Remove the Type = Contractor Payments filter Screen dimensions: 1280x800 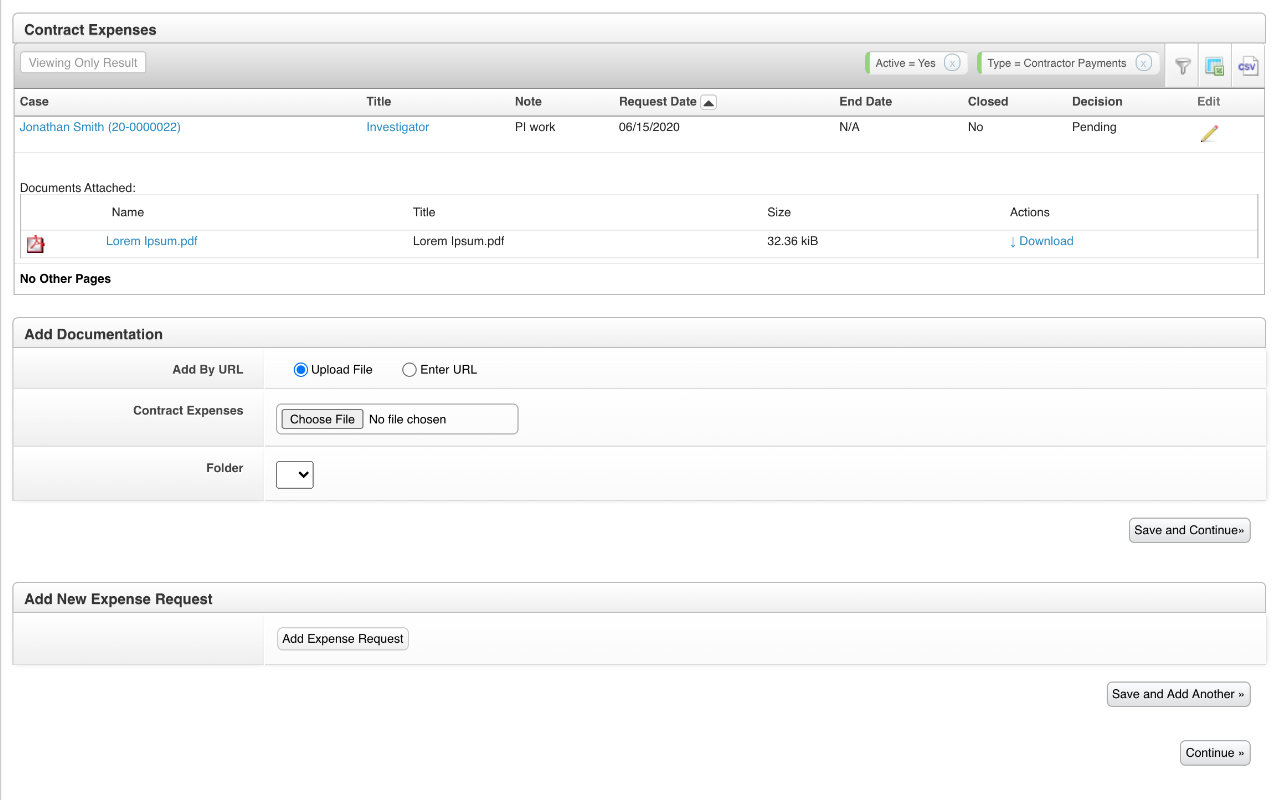tap(1143, 63)
